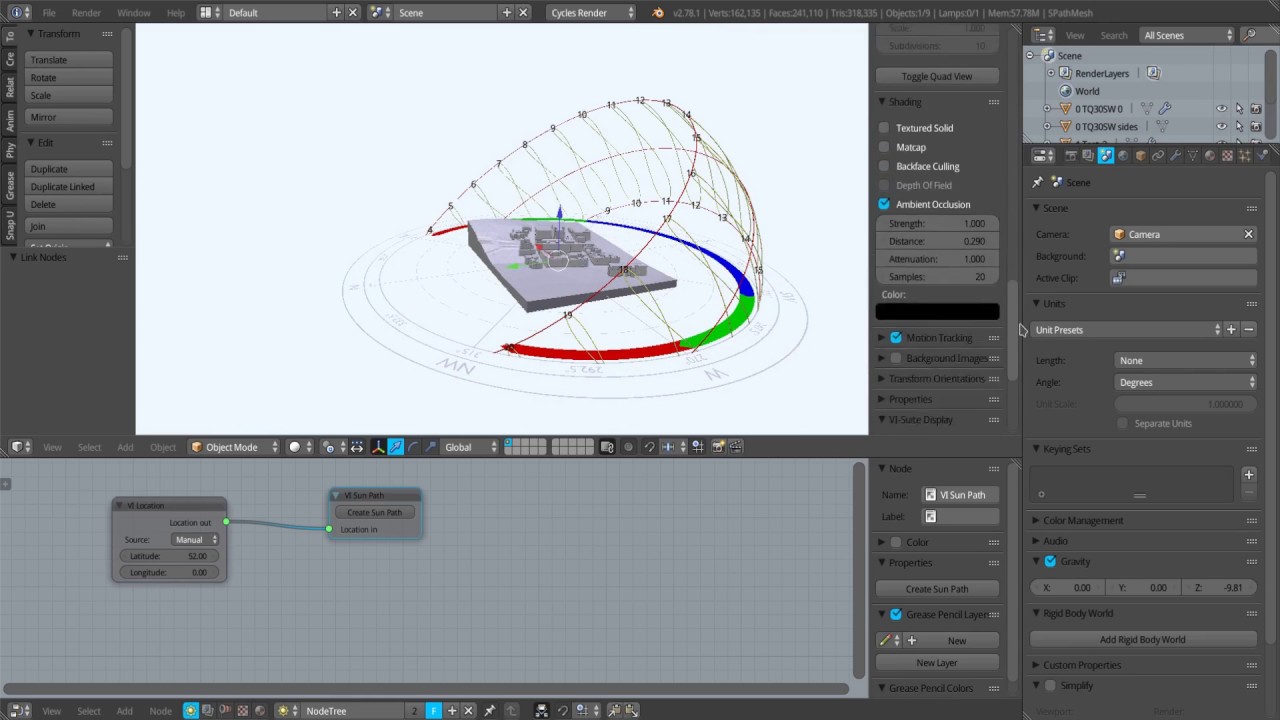Click the Toggle Quad View button

click(x=937, y=76)
